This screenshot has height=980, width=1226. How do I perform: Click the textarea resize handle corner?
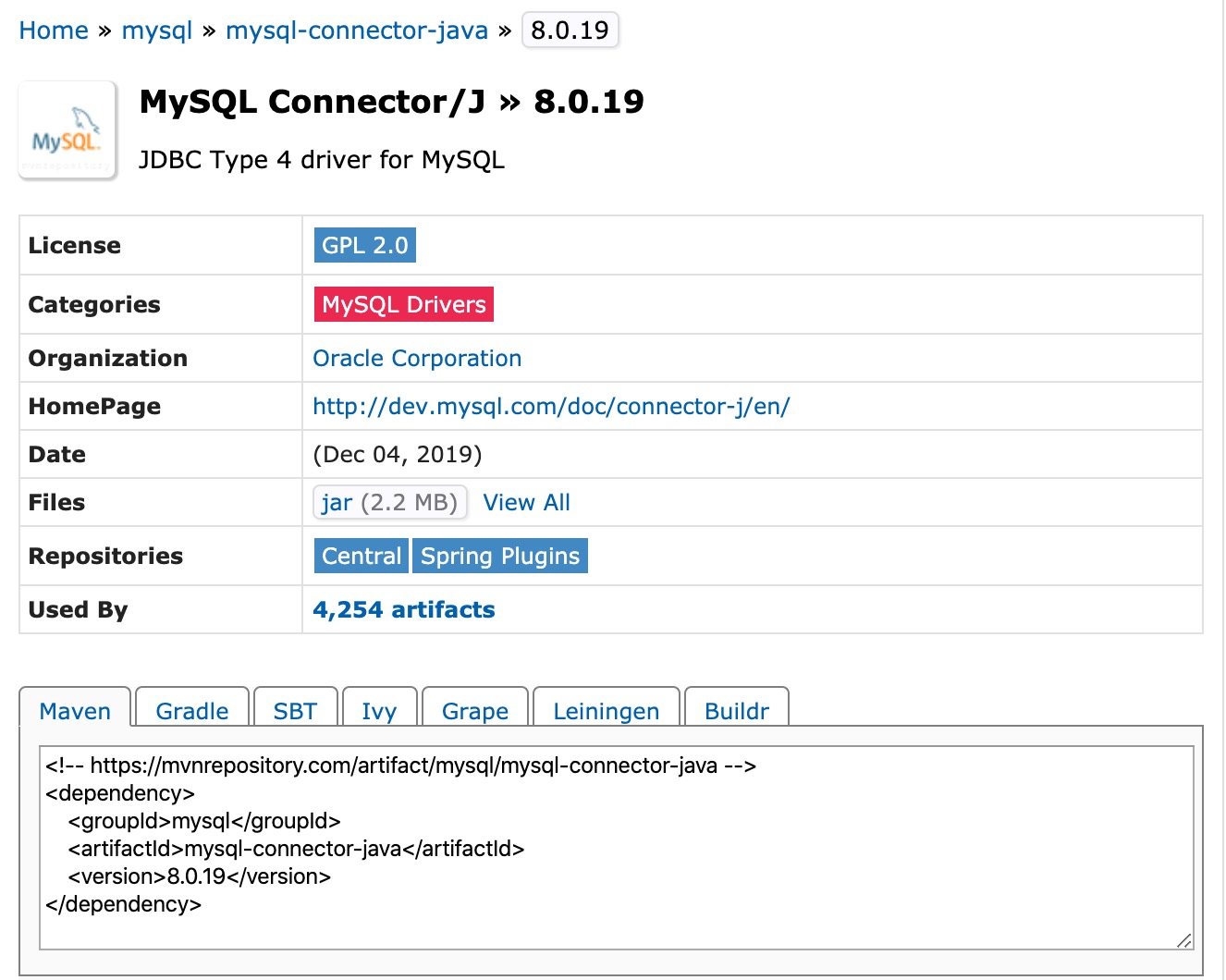tap(1184, 940)
